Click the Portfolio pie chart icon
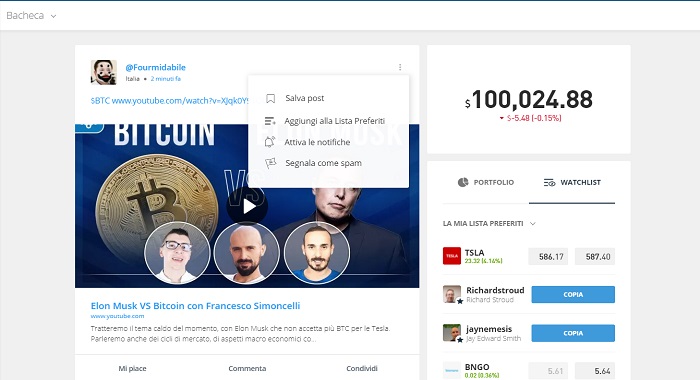The image size is (700, 380). (463, 182)
